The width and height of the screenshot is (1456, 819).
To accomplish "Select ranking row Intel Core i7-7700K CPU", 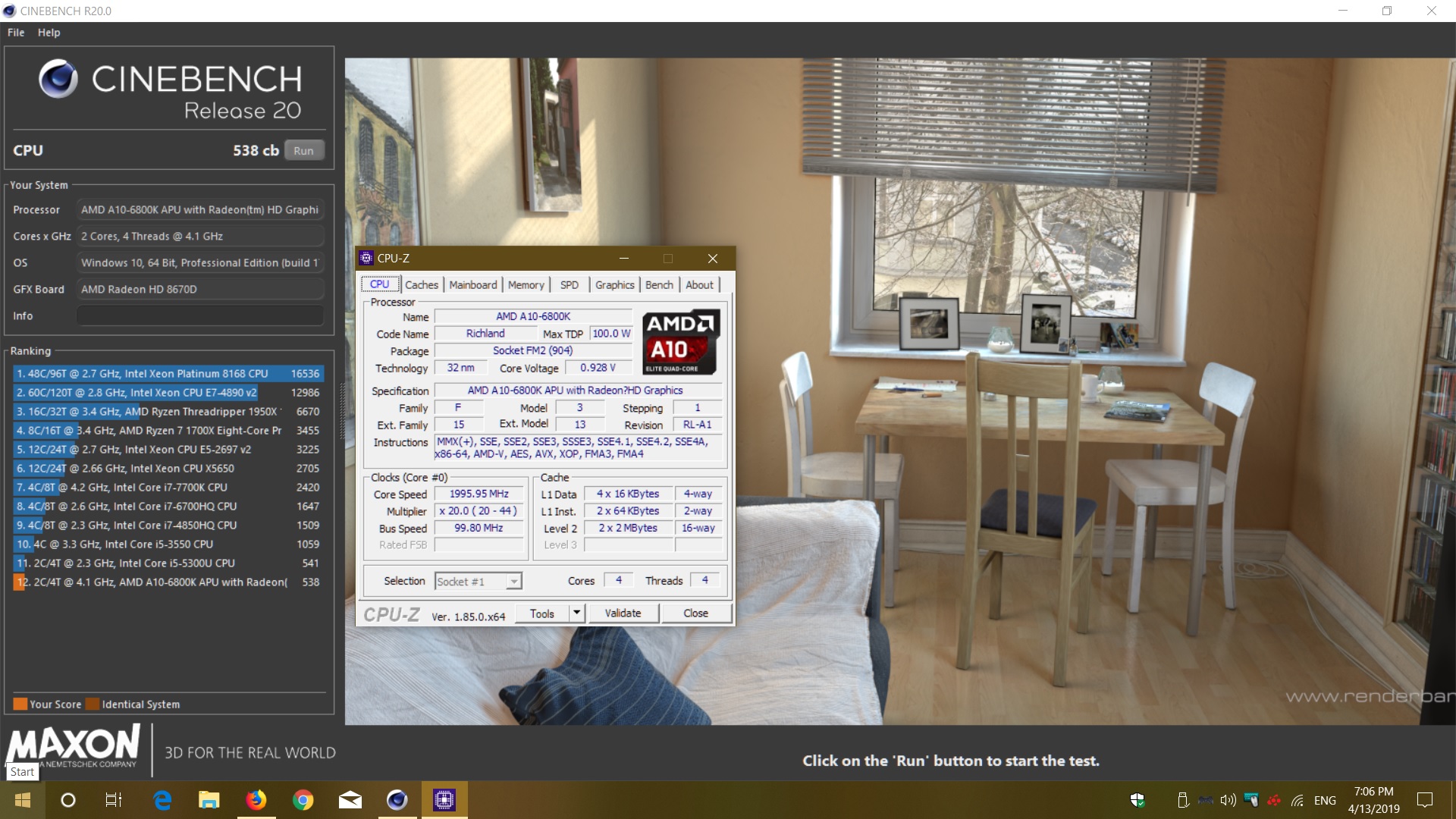I will pos(168,487).
